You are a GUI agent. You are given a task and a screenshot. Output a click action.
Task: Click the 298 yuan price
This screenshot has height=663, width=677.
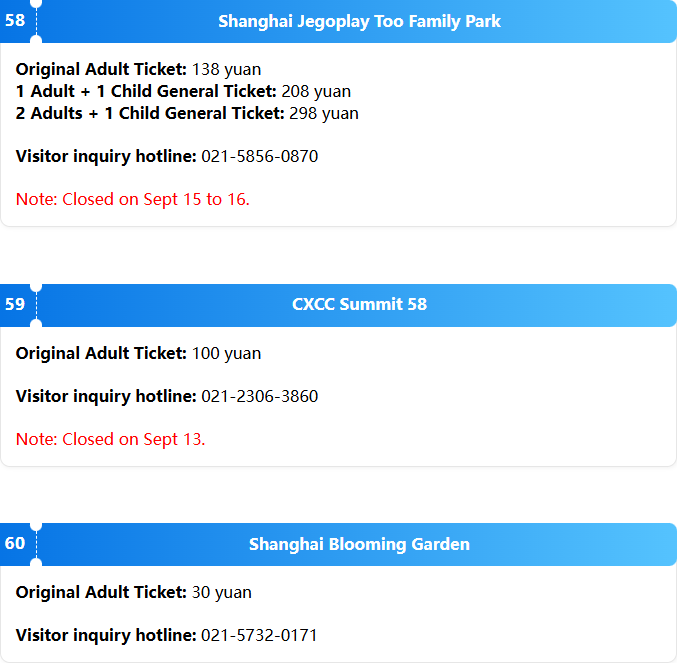[x=324, y=114]
